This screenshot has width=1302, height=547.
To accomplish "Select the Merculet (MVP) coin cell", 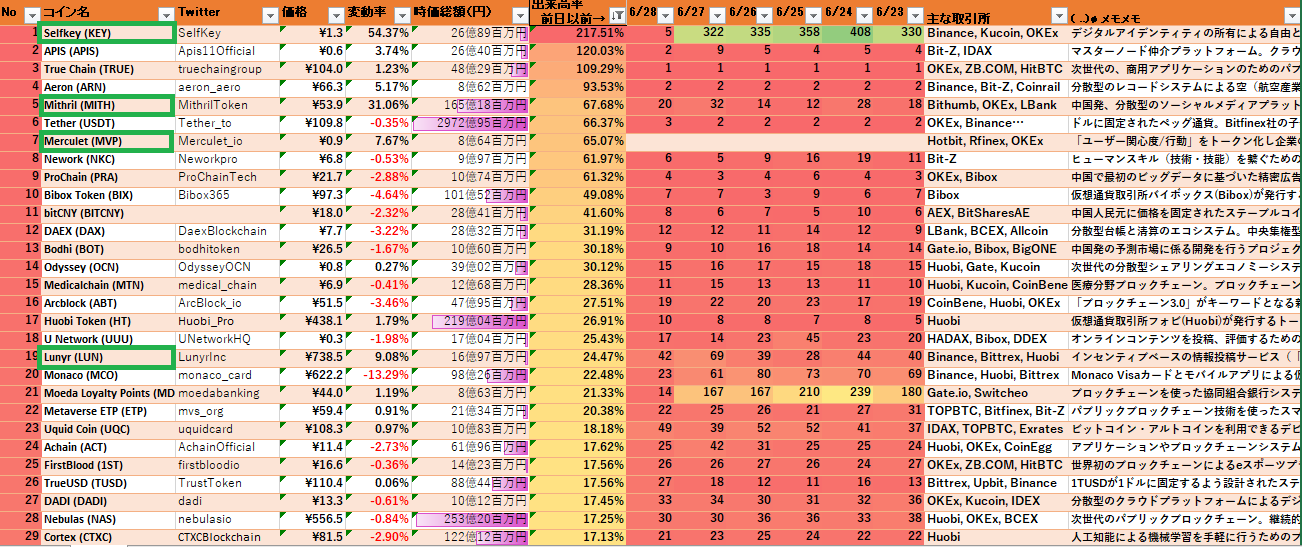I will point(107,141).
